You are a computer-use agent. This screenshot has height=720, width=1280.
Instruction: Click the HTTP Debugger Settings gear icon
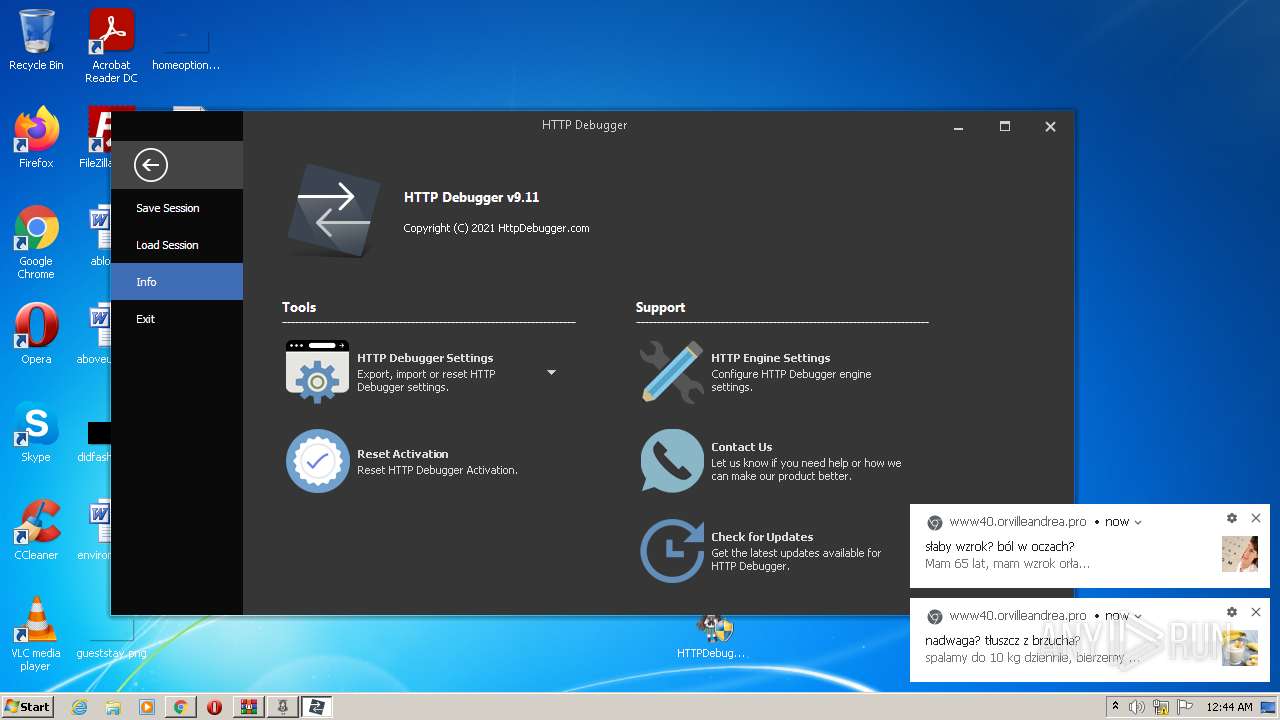coord(317,371)
